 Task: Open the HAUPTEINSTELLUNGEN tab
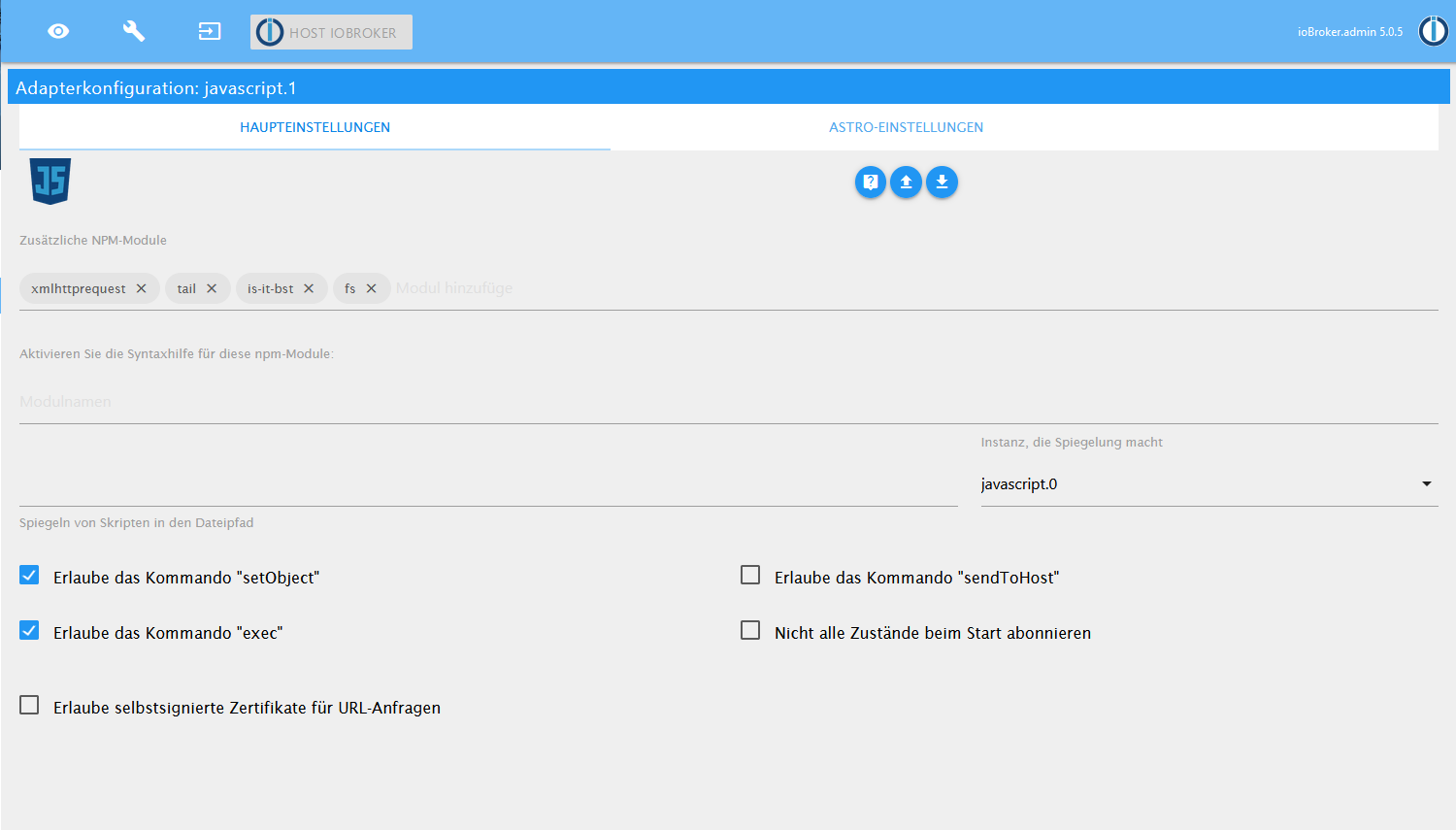pyautogui.click(x=314, y=127)
